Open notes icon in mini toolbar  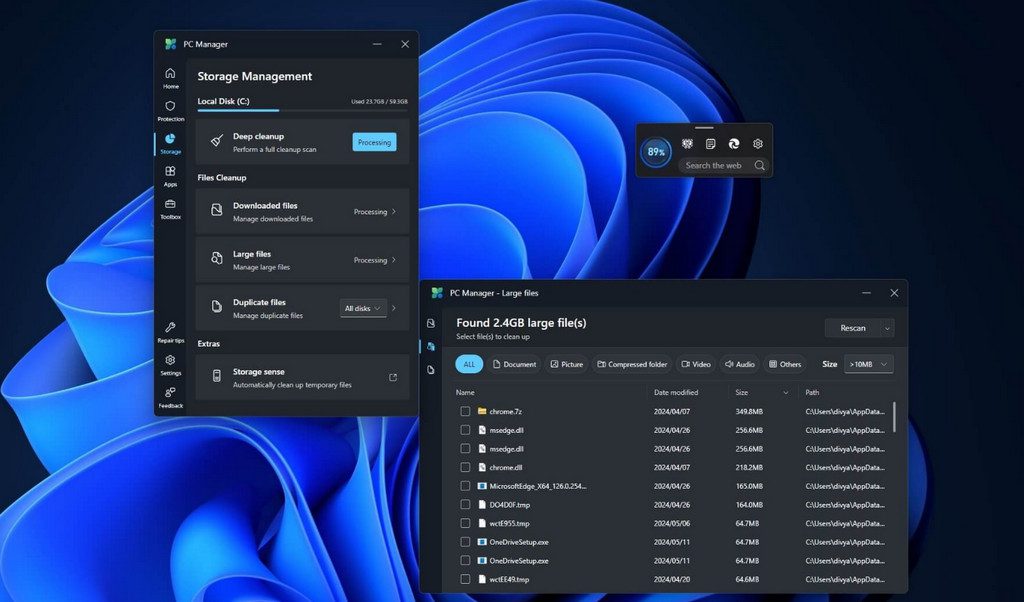click(x=711, y=144)
